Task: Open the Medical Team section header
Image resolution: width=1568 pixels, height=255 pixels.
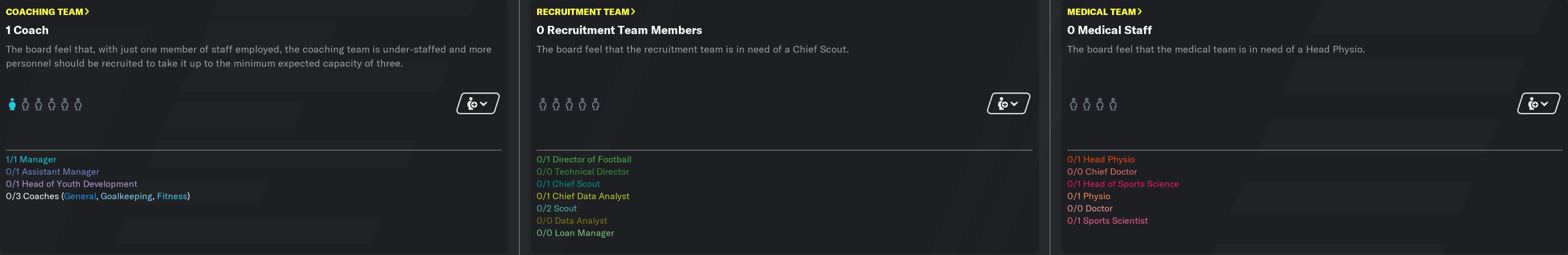Action: point(1104,11)
